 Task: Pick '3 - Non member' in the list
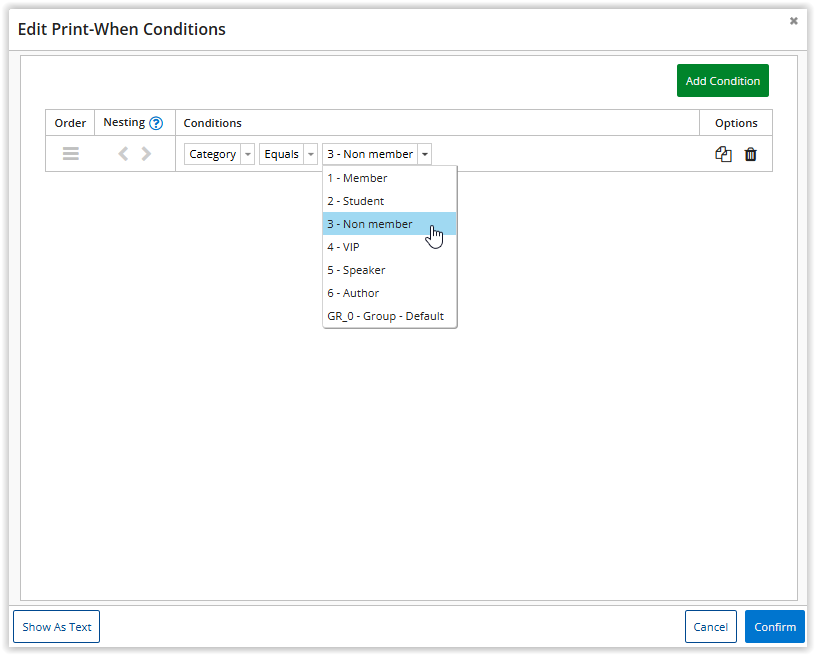pos(369,224)
